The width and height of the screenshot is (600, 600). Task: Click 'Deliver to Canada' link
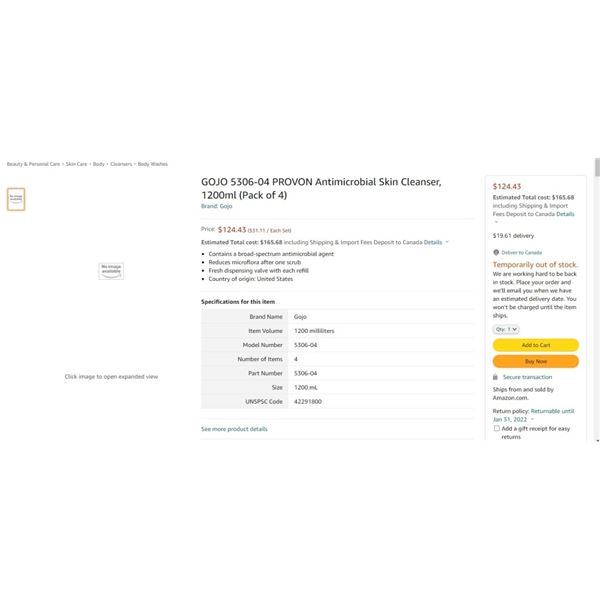(x=522, y=252)
